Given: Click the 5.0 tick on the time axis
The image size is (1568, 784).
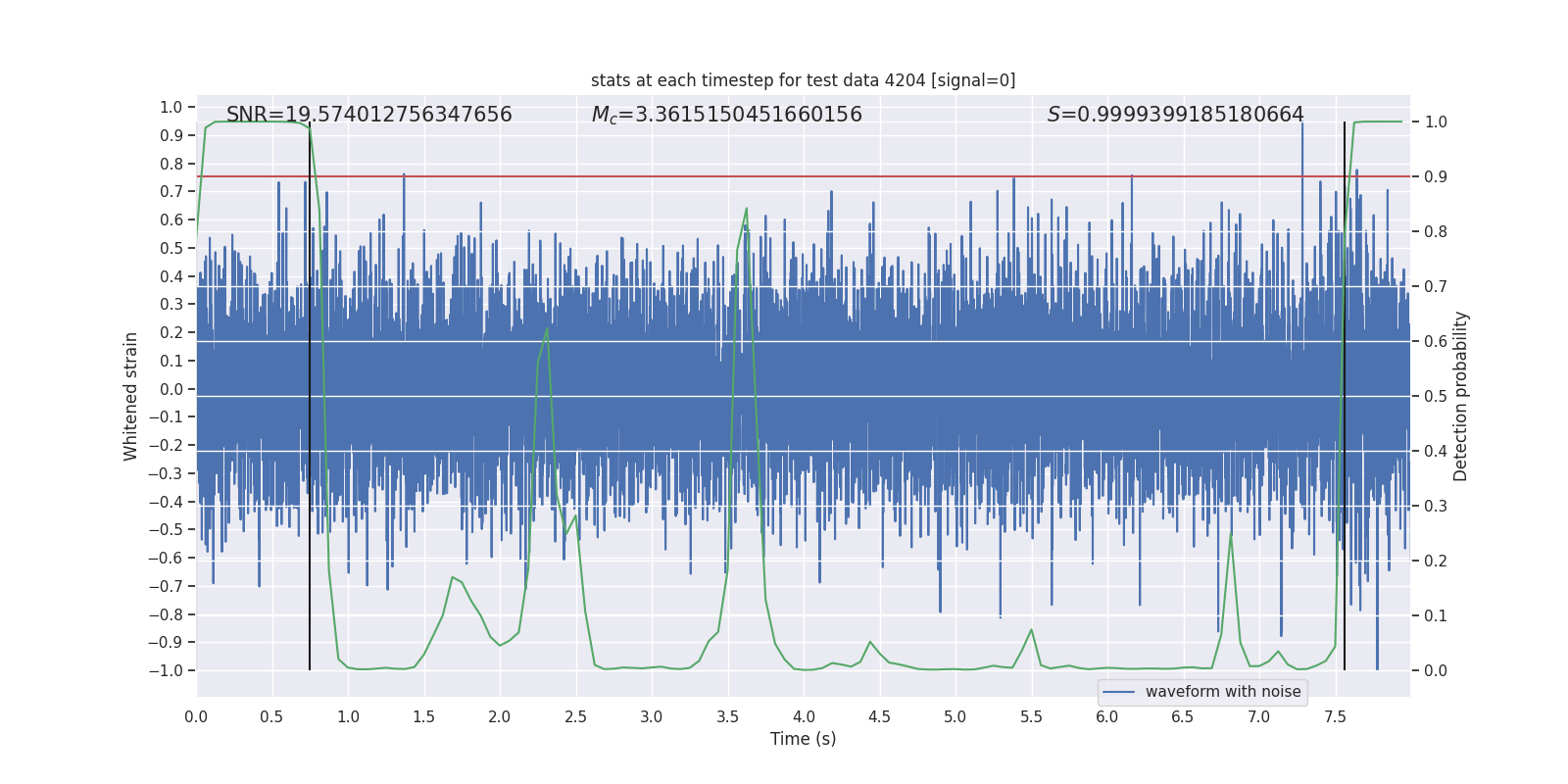Looking at the screenshot, I should point(955,716).
